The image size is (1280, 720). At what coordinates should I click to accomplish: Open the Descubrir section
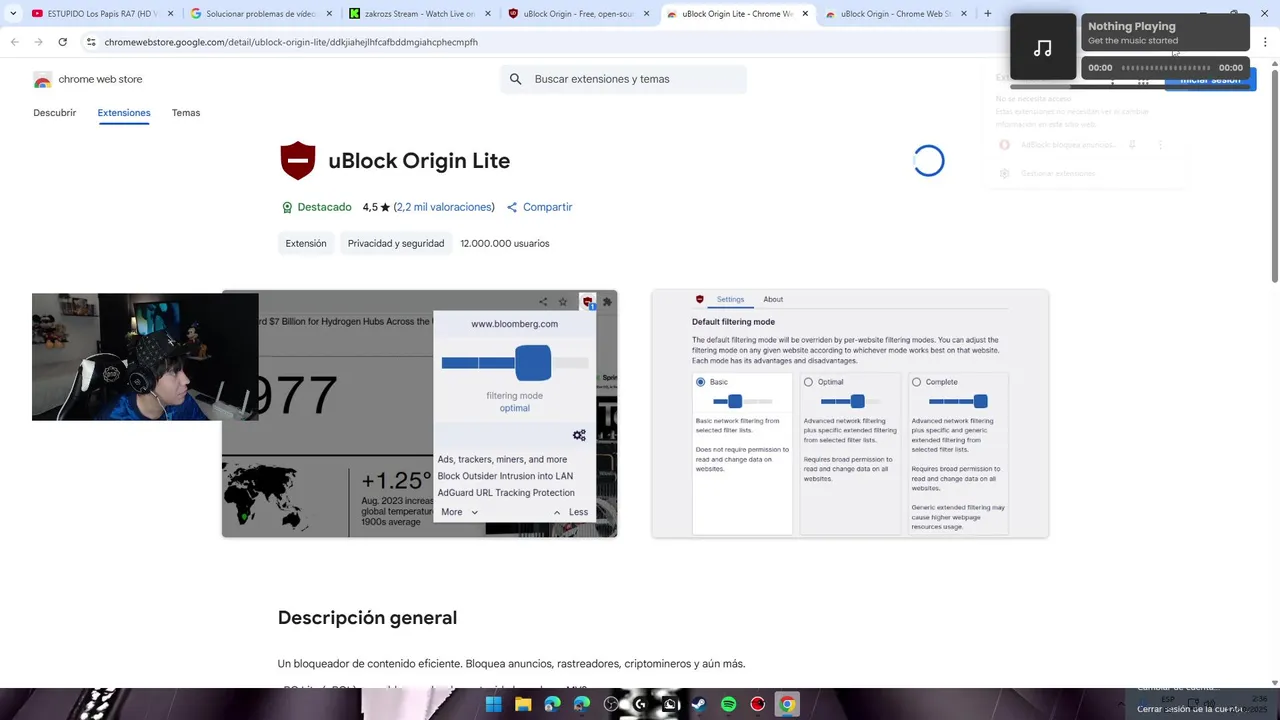55,113
